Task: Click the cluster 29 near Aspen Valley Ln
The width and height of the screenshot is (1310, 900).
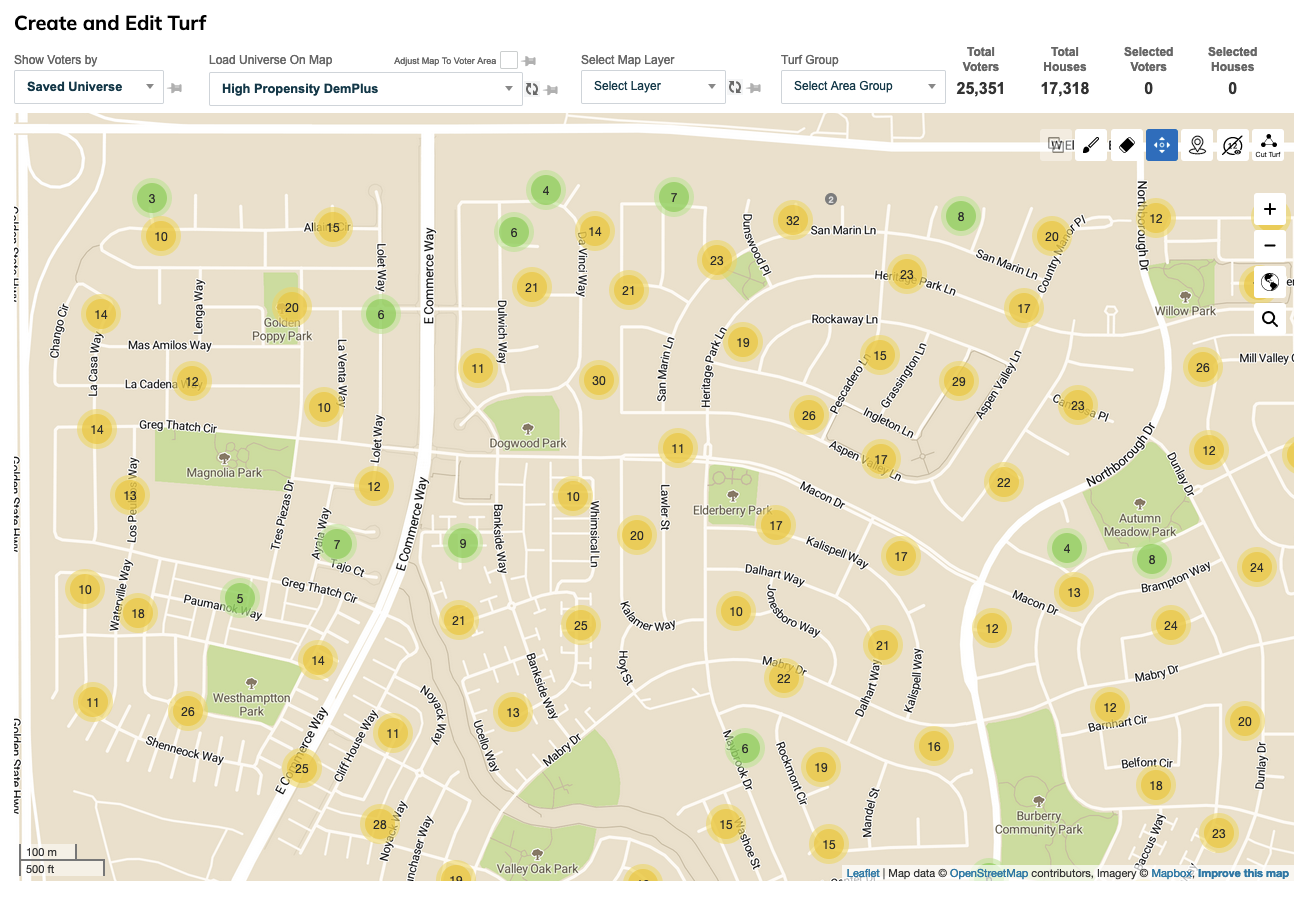Action: coord(959,381)
